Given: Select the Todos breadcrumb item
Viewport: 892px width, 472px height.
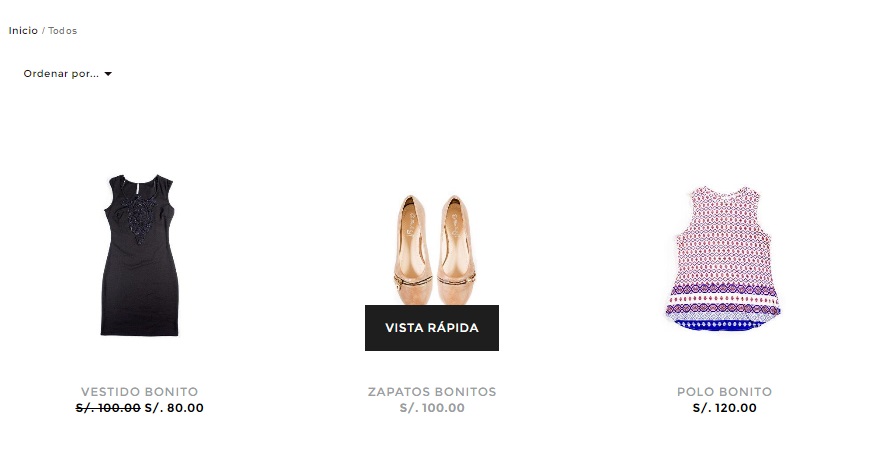Looking at the screenshot, I should (x=63, y=31).
